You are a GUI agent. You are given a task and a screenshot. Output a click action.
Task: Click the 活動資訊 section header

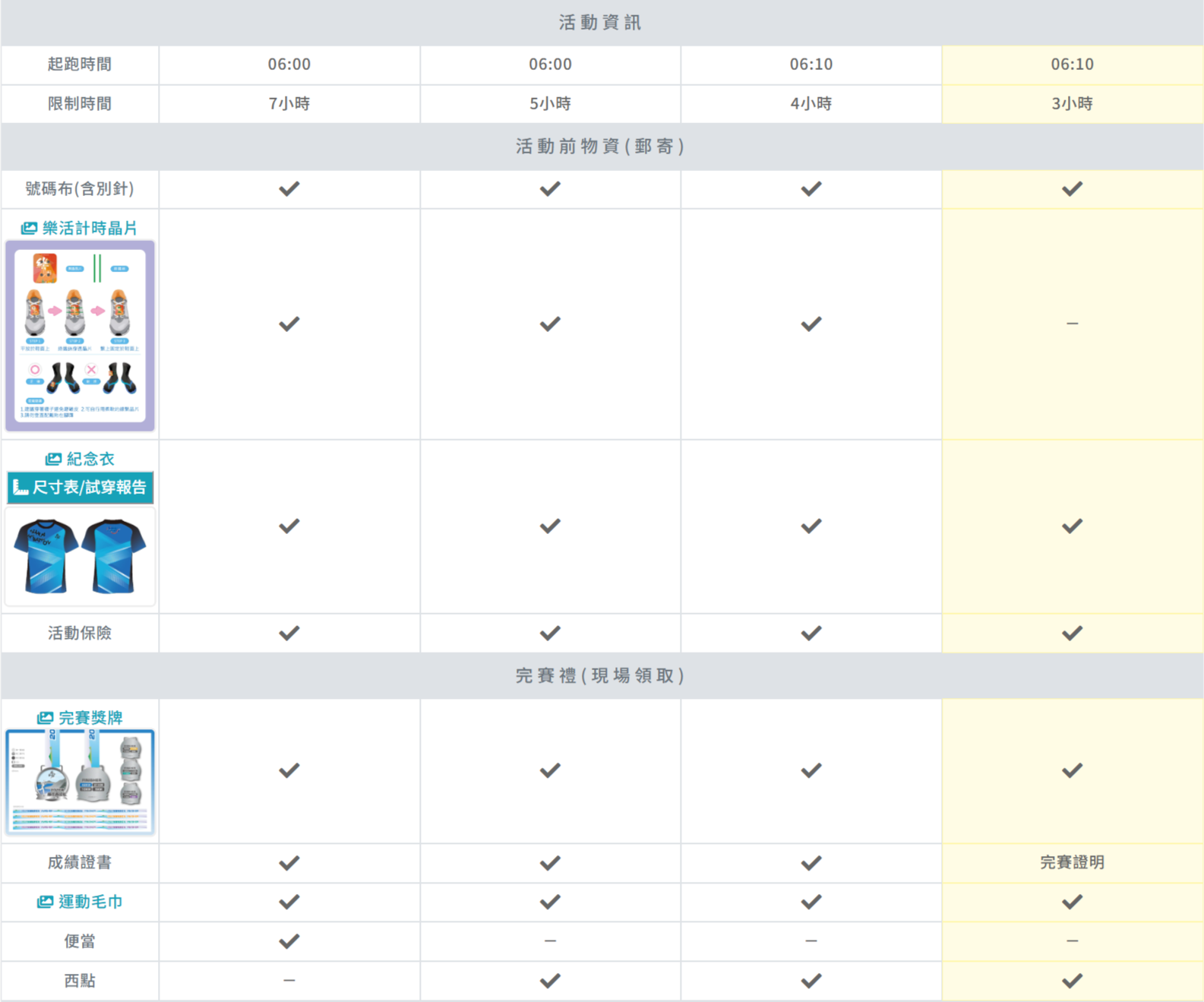pos(600,23)
